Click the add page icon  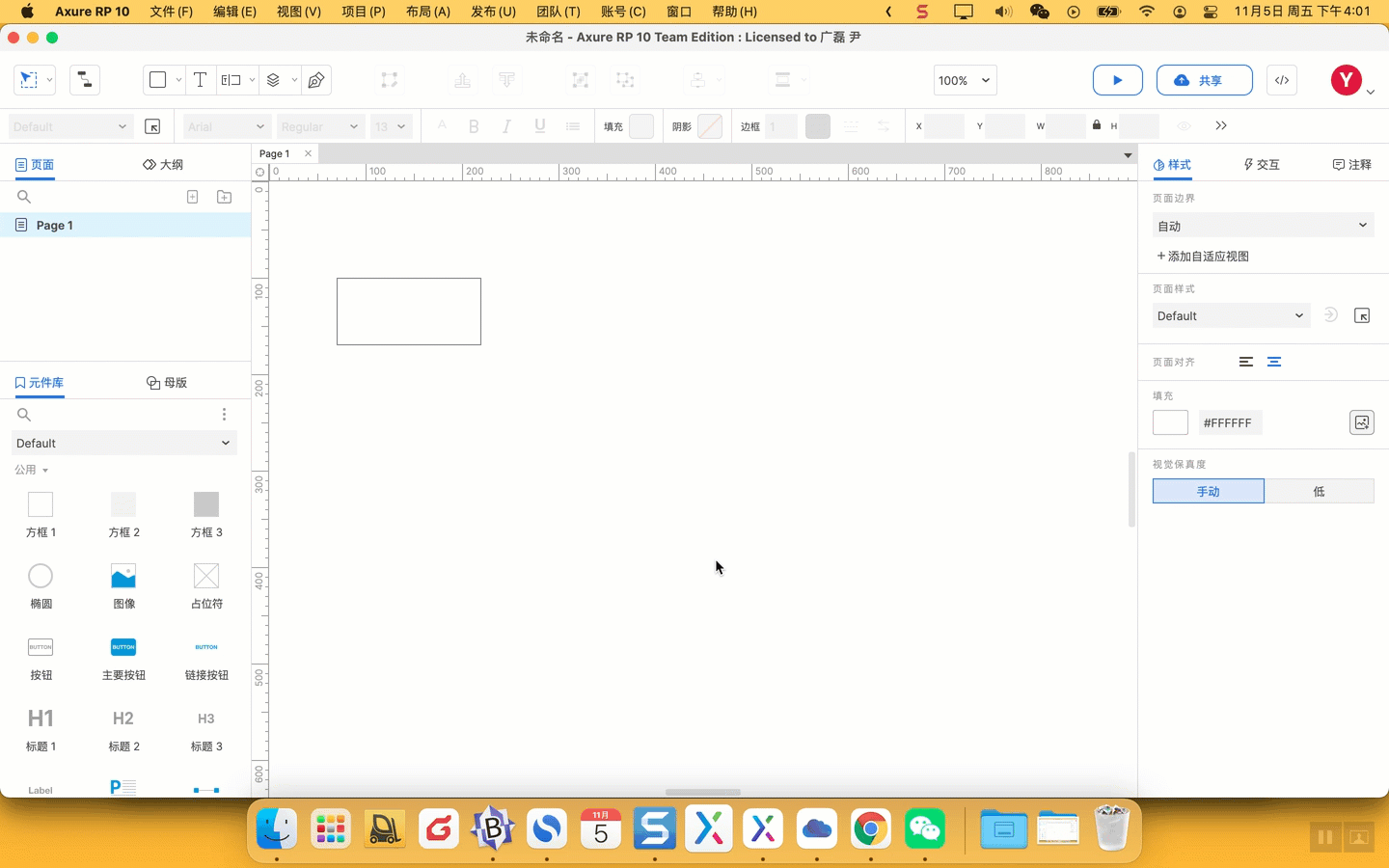pyautogui.click(x=193, y=197)
